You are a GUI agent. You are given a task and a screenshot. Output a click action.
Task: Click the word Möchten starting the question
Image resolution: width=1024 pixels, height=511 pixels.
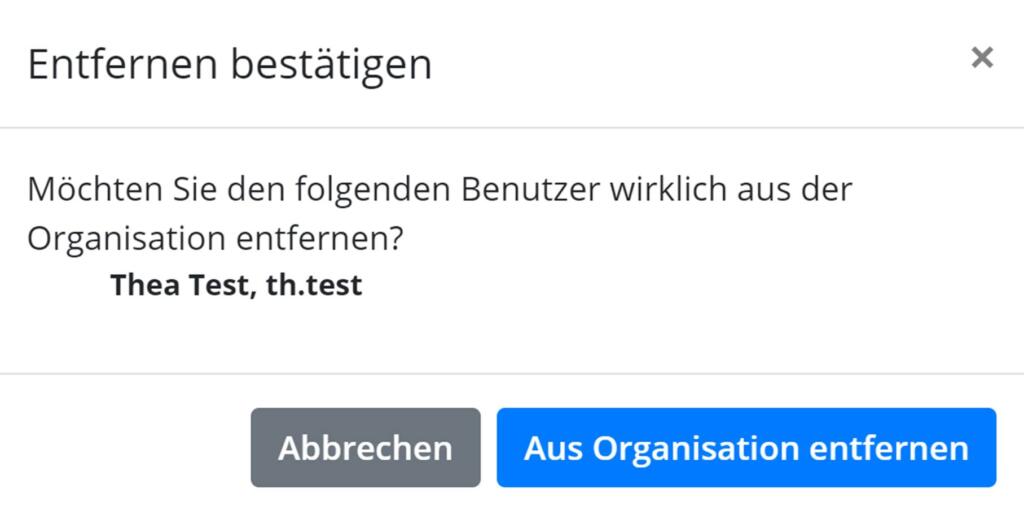[95, 190]
